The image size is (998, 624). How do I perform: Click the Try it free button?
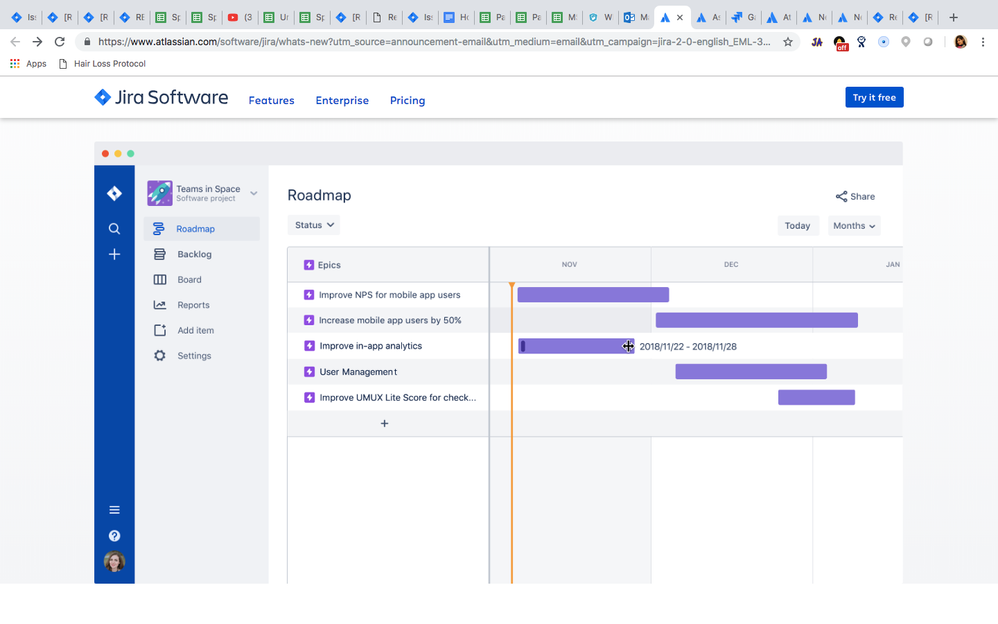click(x=874, y=97)
